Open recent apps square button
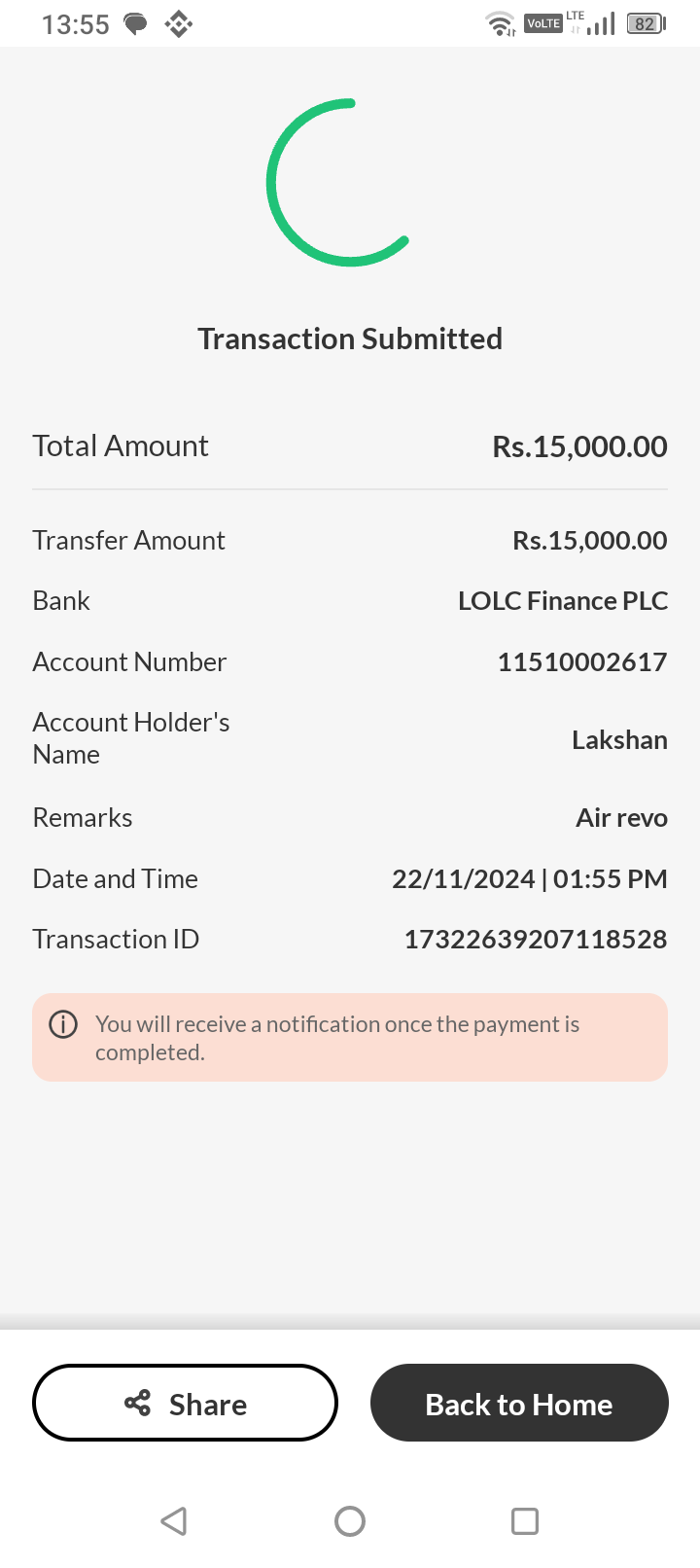The image size is (700, 1568). [525, 1520]
